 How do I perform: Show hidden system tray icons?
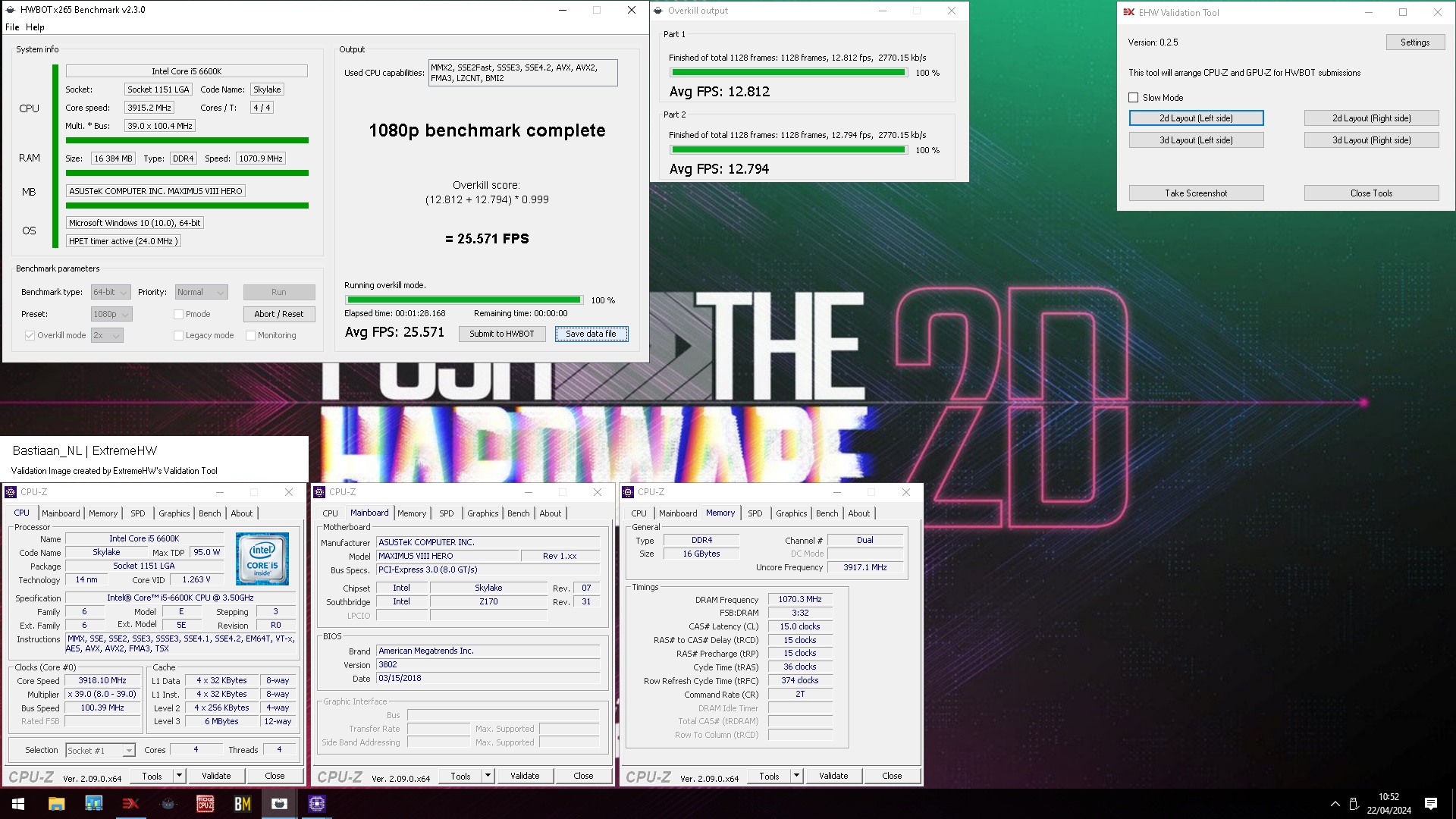click(x=1335, y=804)
